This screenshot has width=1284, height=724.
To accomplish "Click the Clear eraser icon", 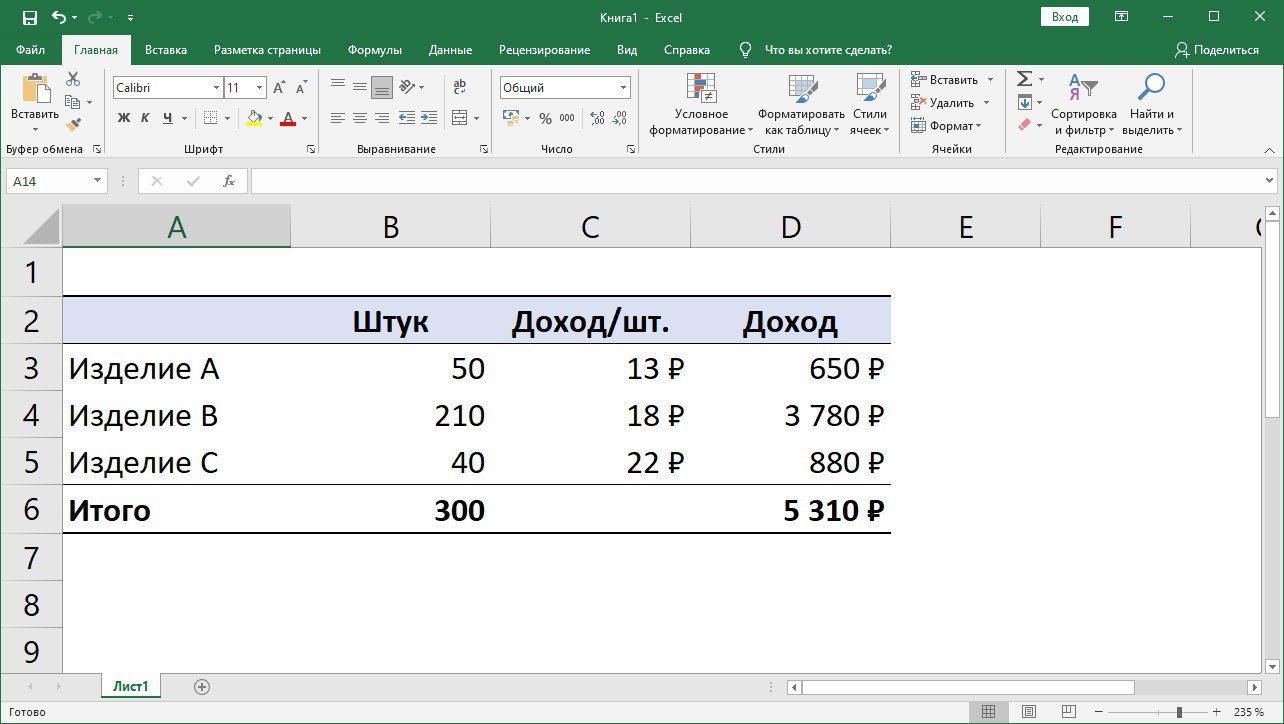I will (x=1024, y=125).
